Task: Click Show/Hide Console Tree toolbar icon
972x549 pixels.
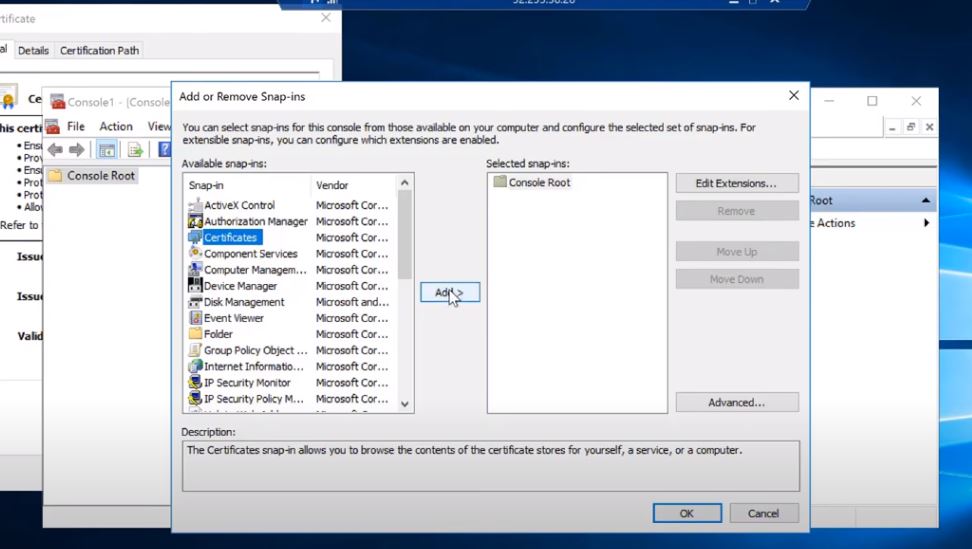Action: tap(107, 149)
